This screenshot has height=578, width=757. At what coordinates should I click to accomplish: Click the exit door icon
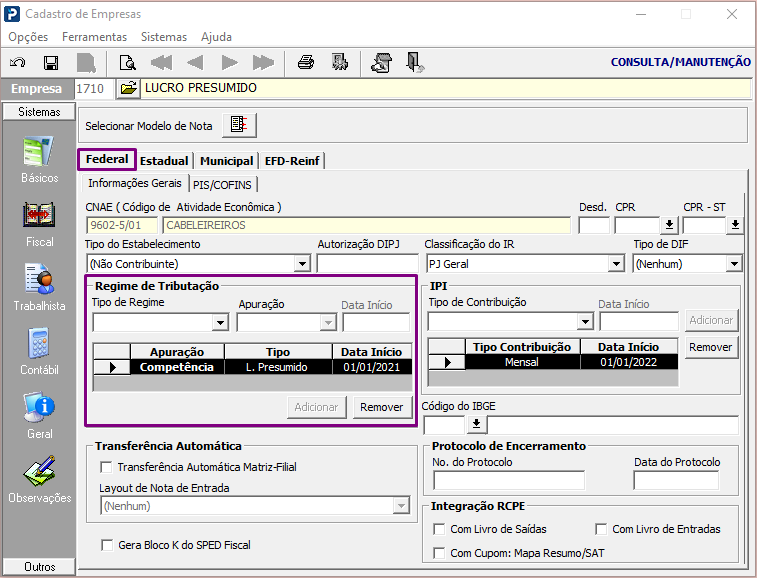click(x=415, y=63)
